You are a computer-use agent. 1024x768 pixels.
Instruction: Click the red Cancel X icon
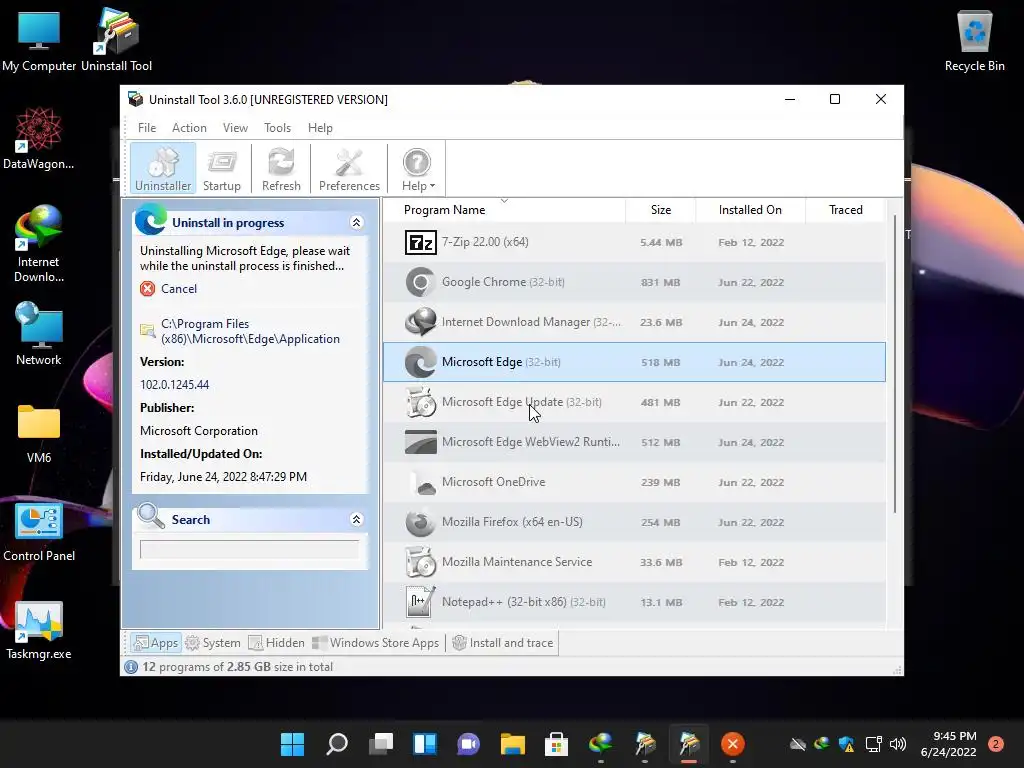click(148, 289)
